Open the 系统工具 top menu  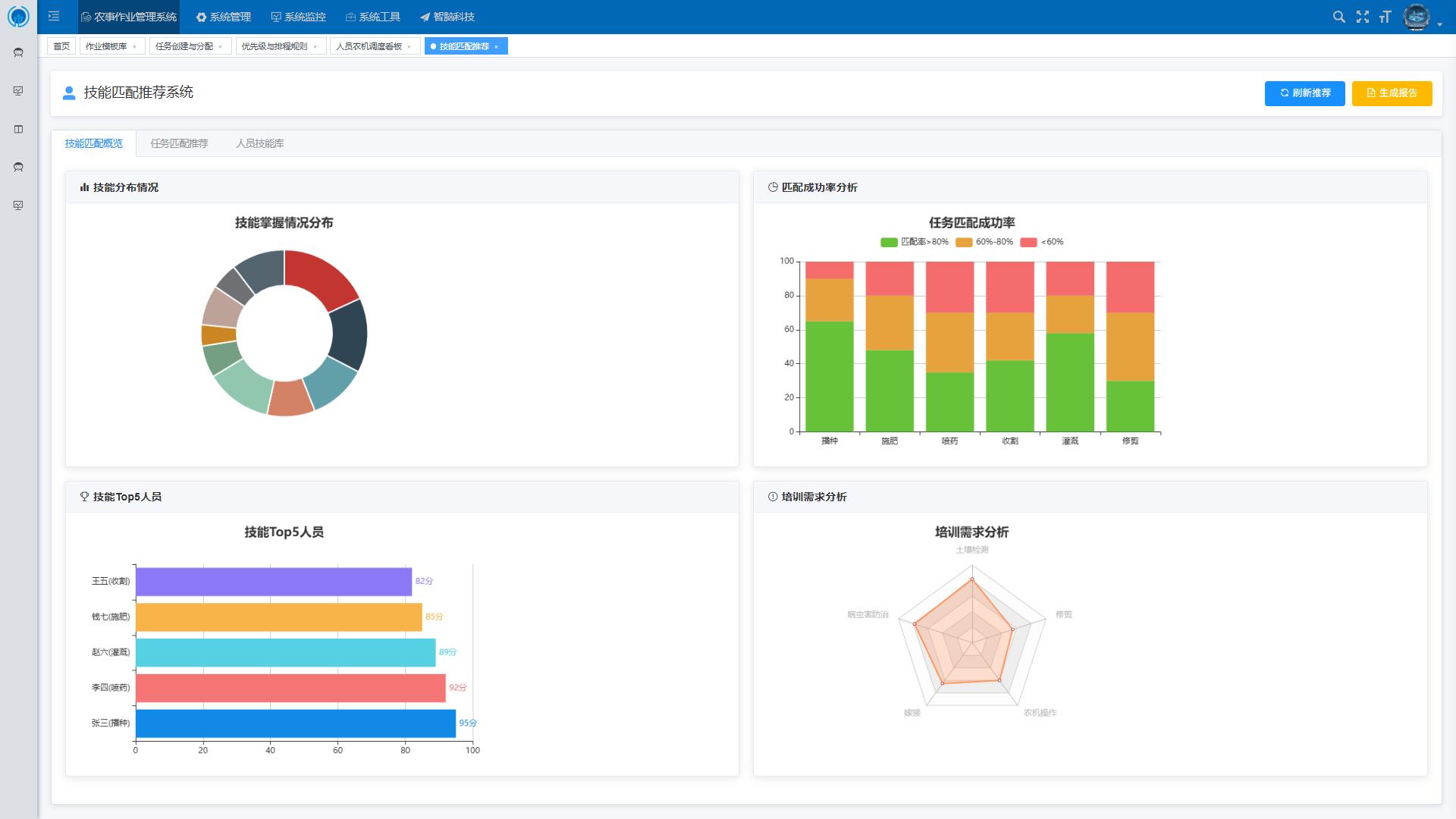372,17
